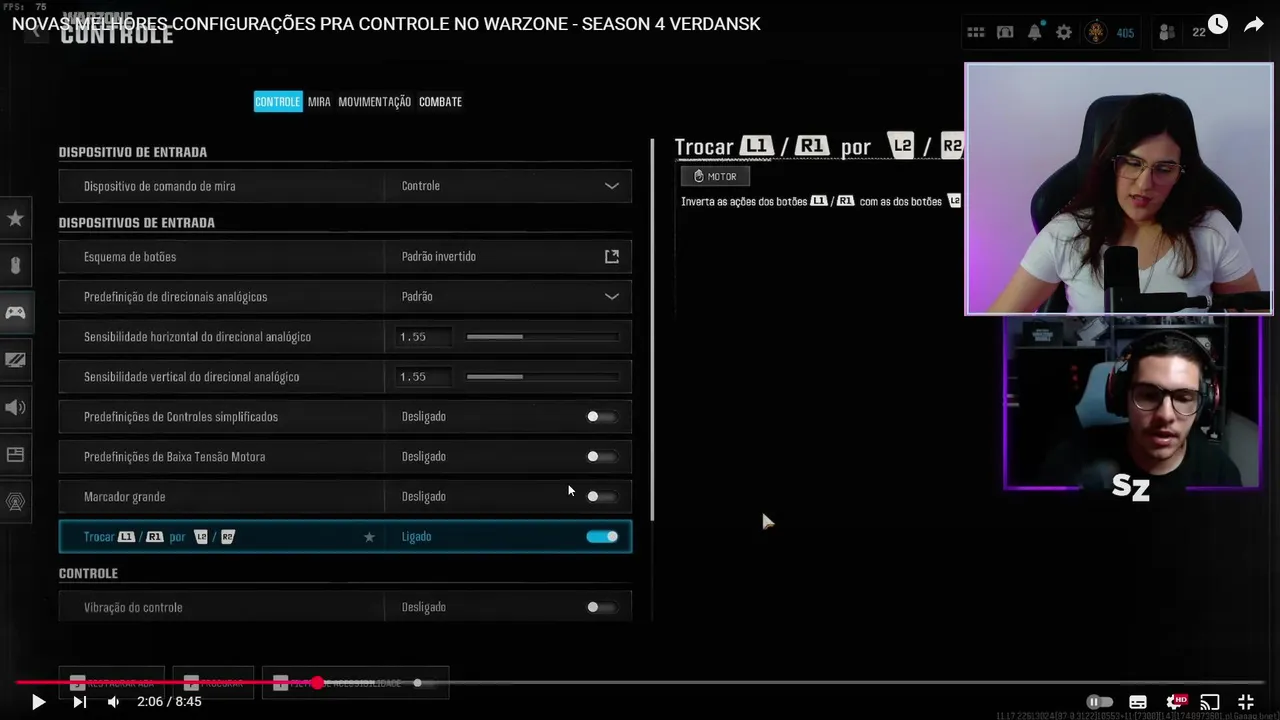Toggle Predefinições de Controles simplificados switch
The height and width of the screenshot is (720, 1280).
[x=602, y=417]
